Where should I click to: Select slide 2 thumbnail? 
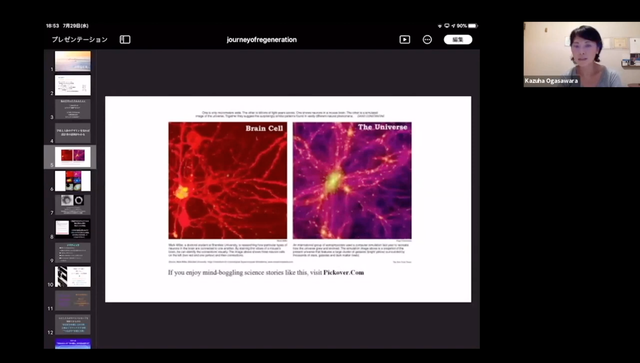pyautogui.click(x=73, y=85)
